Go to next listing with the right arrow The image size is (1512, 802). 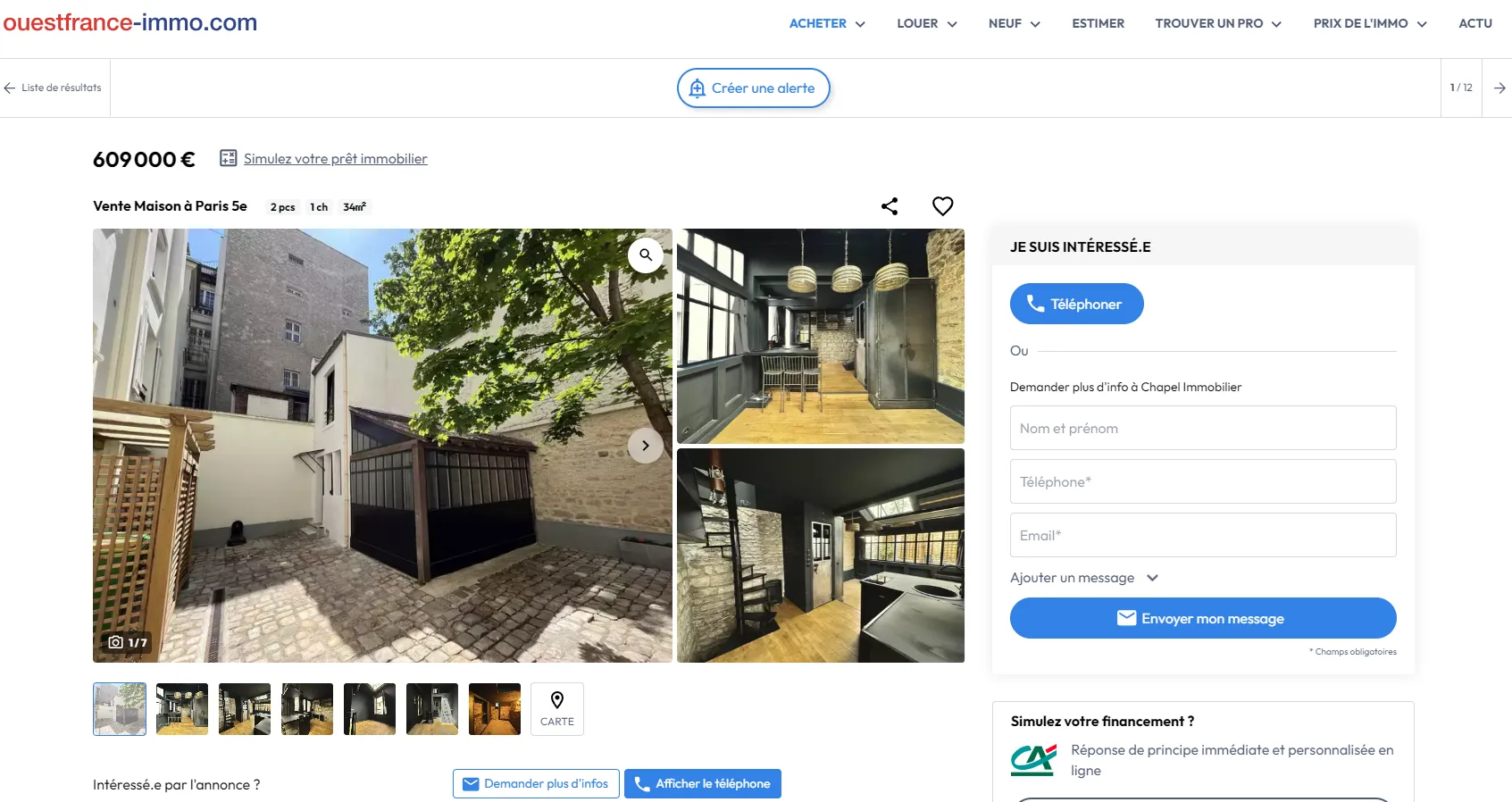pyautogui.click(x=1499, y=88)
